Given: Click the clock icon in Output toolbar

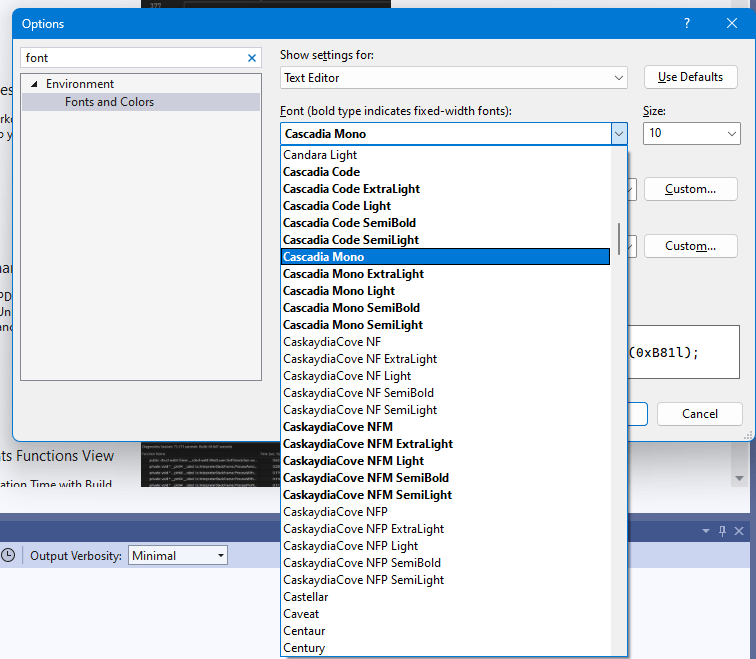Looking at the screenshot, I should coord(8,555).
